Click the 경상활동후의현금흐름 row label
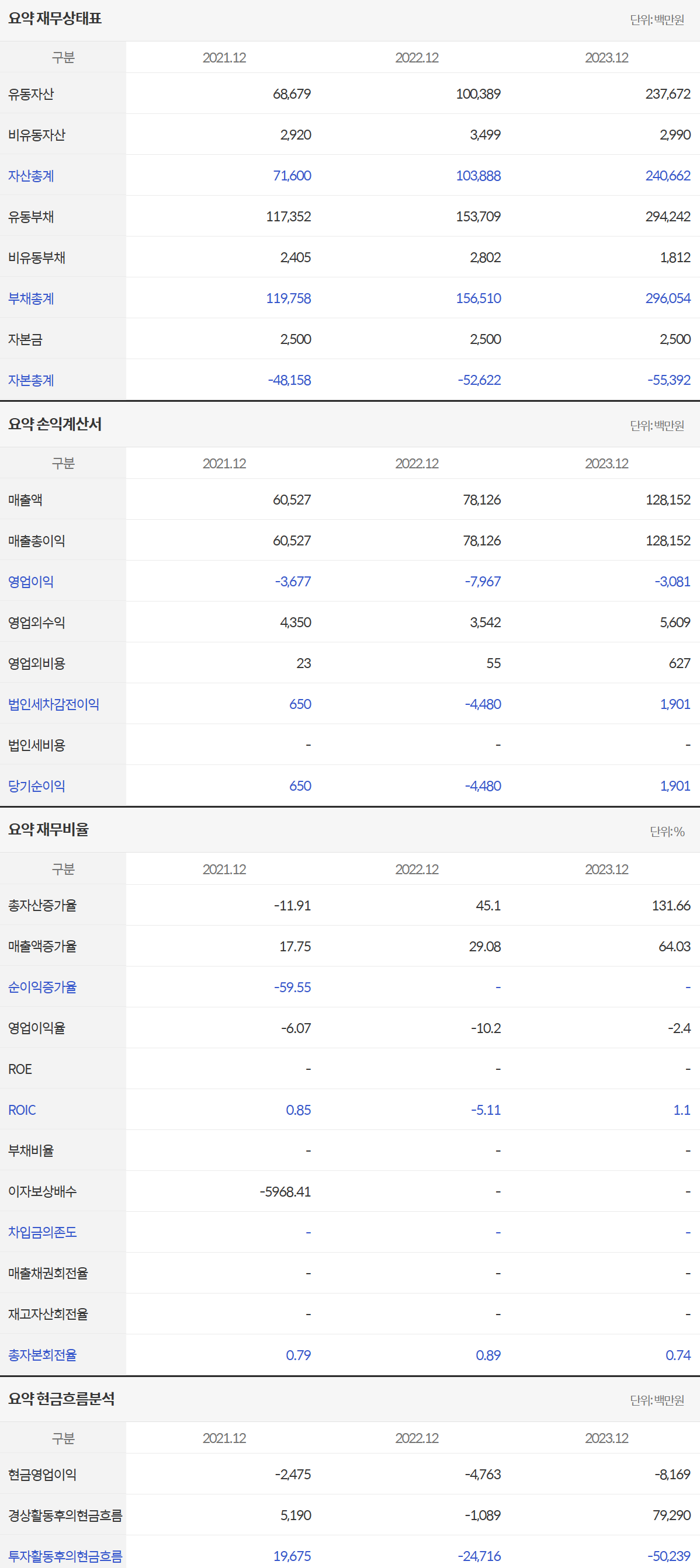 tap(65, 1515)
